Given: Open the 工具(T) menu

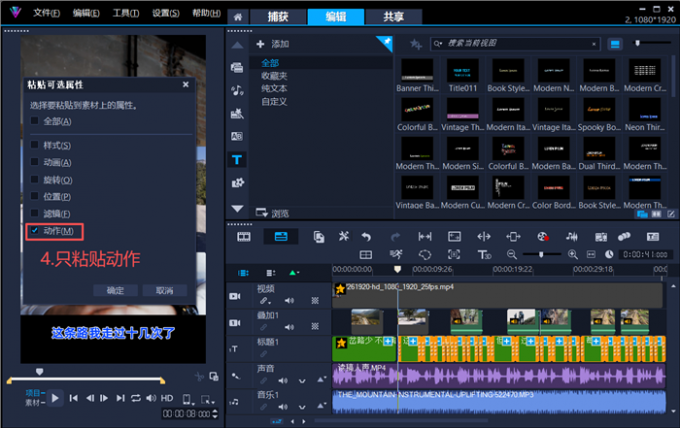Looking at the screenshot, I should click(126, 13).
